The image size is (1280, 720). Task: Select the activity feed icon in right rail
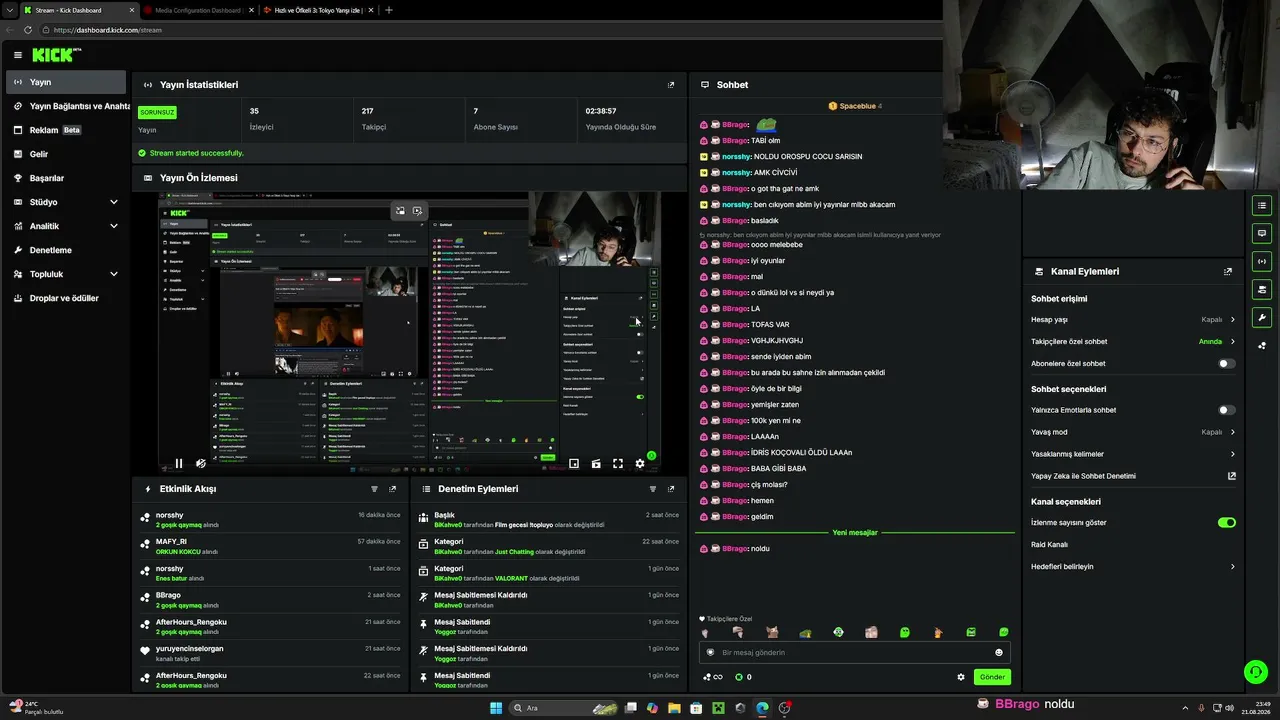[x=1262, y=346]
